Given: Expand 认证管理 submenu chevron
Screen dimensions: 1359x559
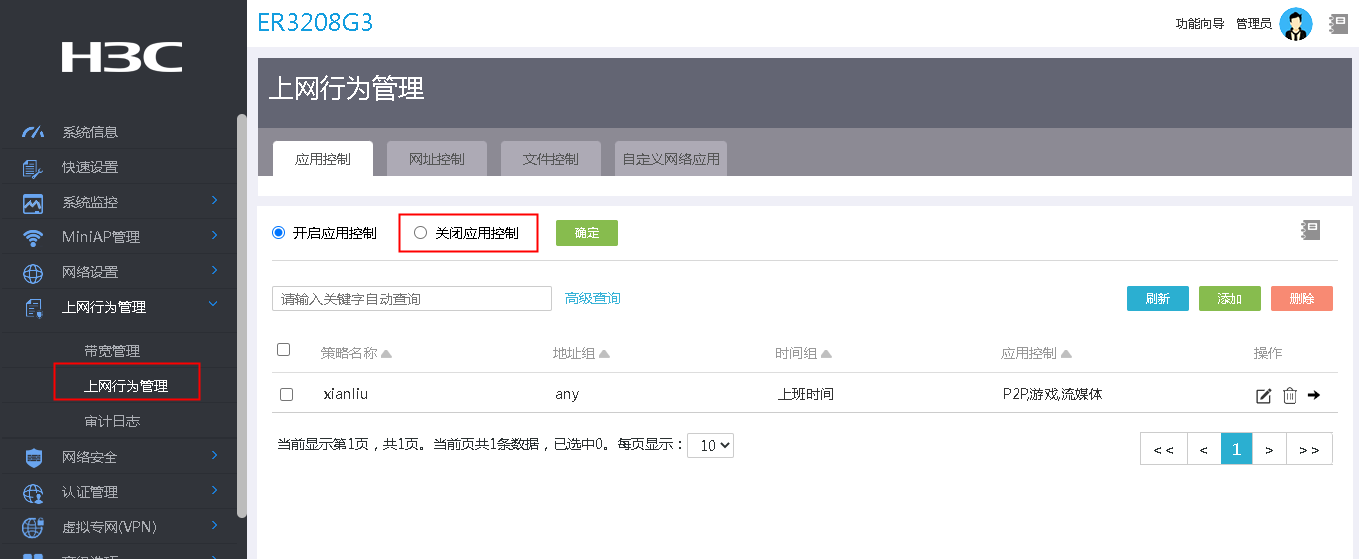Looking at the screenshot, I should (x=214, y=491).
